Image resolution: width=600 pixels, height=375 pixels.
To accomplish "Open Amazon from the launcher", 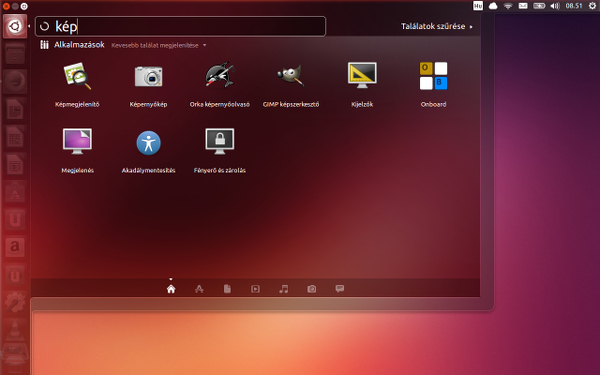I will click(x=15, y=247).
